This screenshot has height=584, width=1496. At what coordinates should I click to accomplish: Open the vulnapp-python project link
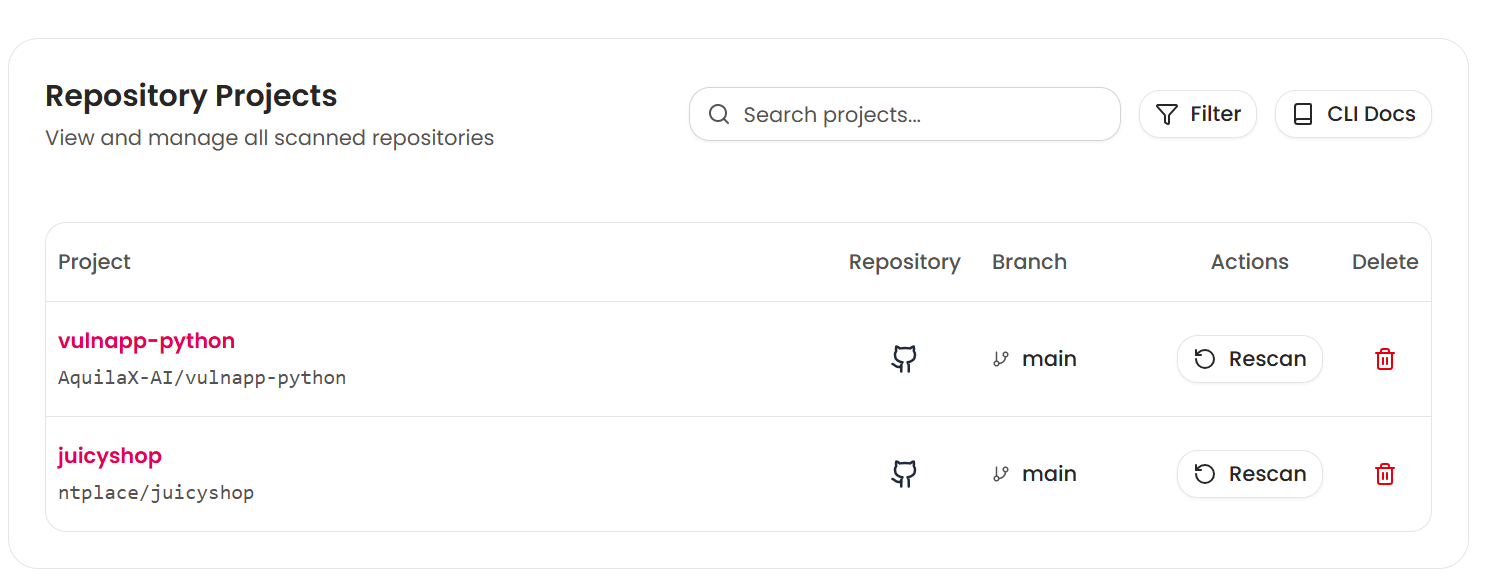coord(147,341)
